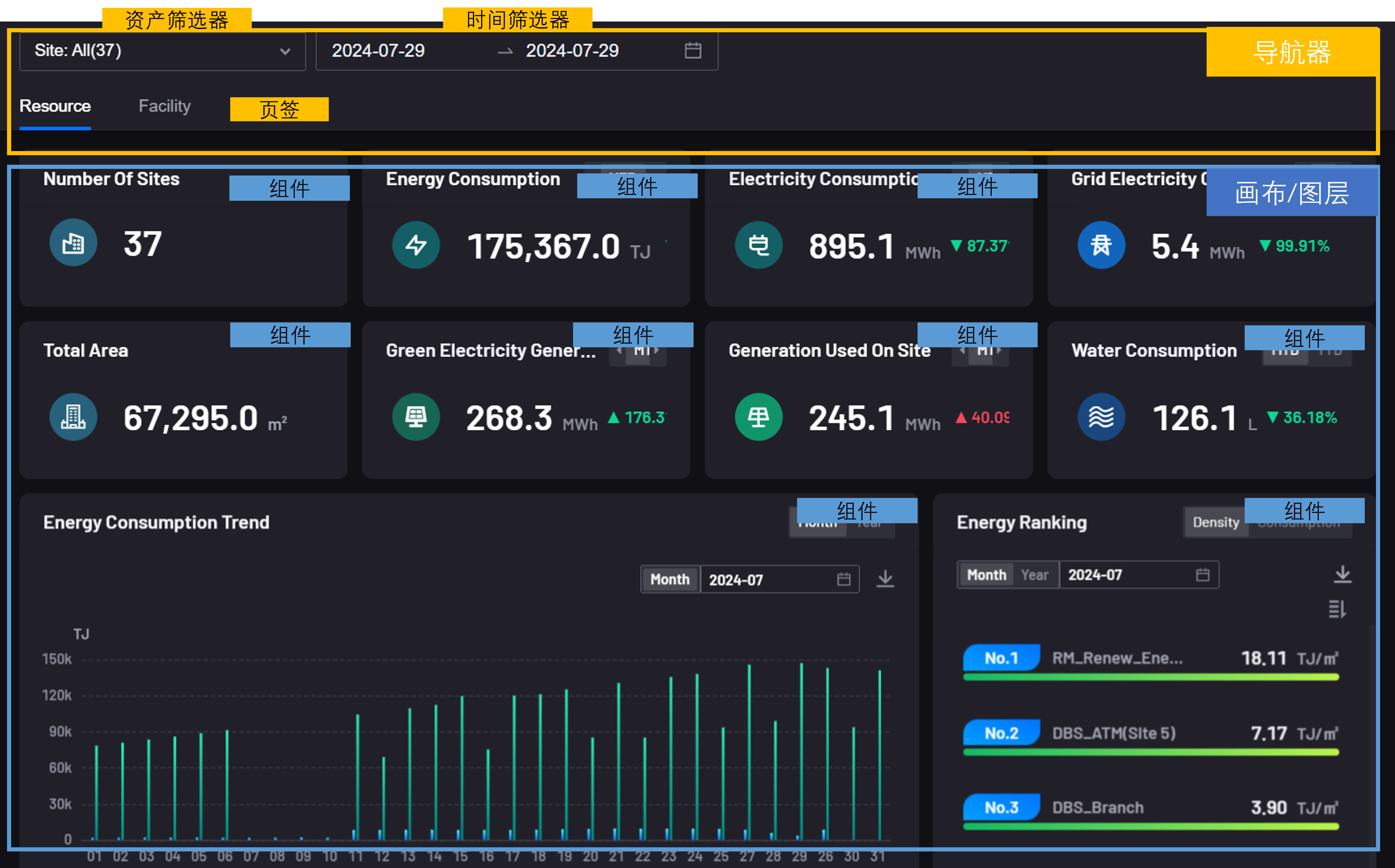
Task: Open the Site: All(37) dropdown
Action: pos(163,51)
